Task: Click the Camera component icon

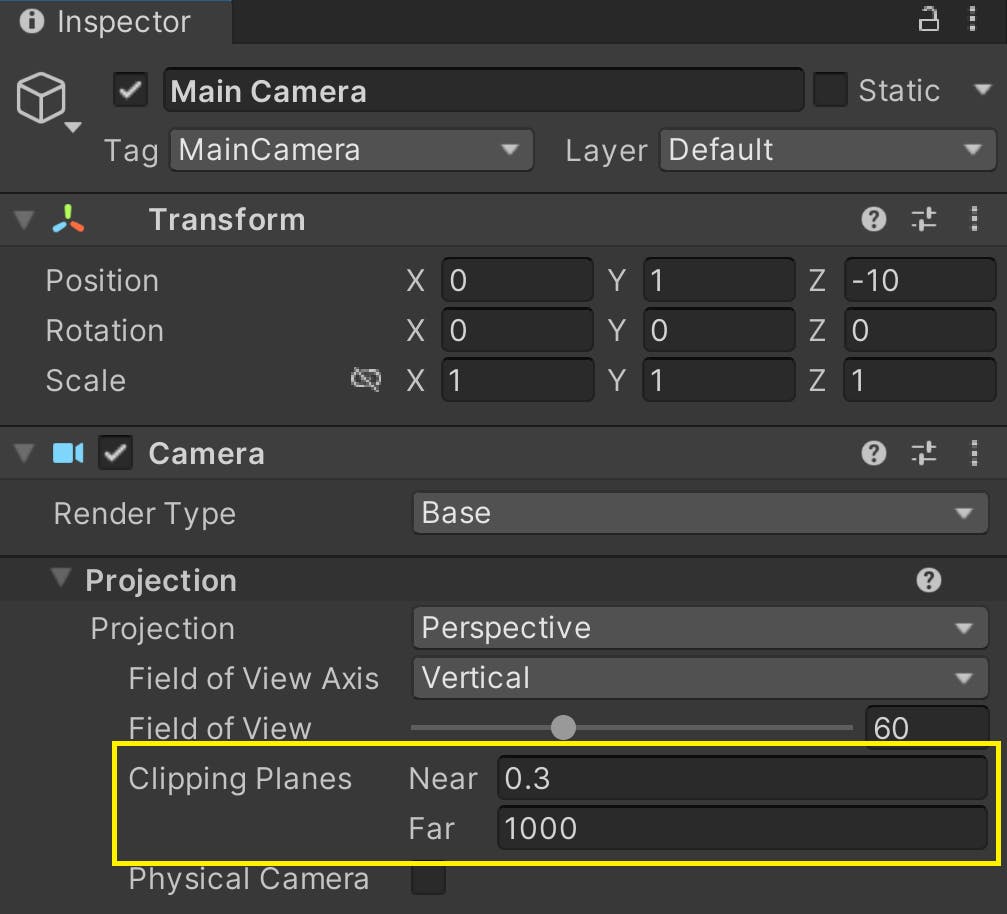Action: click(x=69, y=453)
